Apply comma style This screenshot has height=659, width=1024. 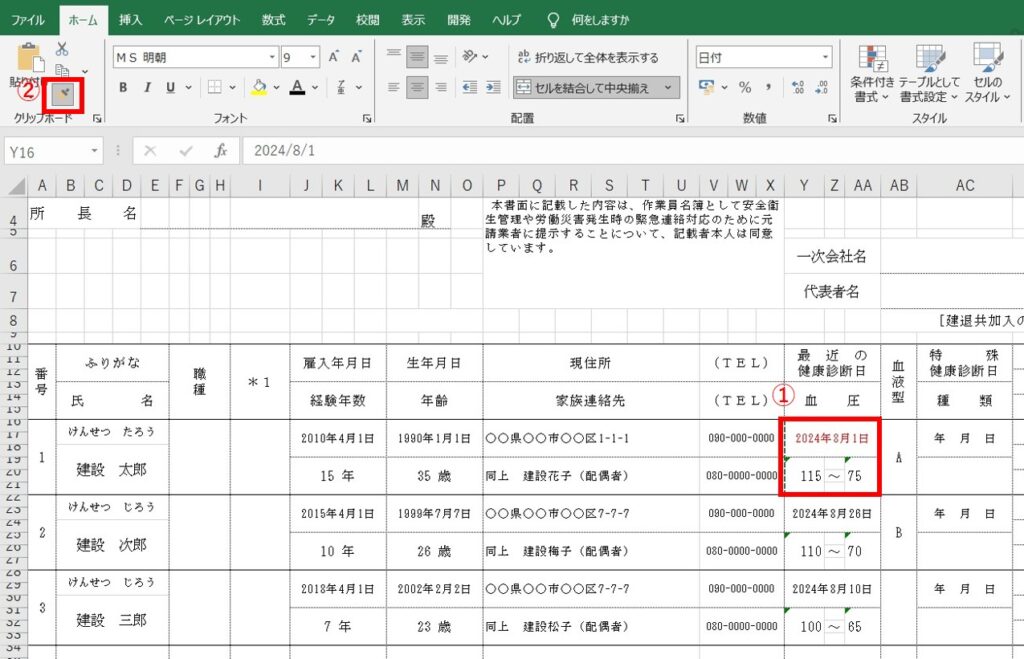[769, 87]
